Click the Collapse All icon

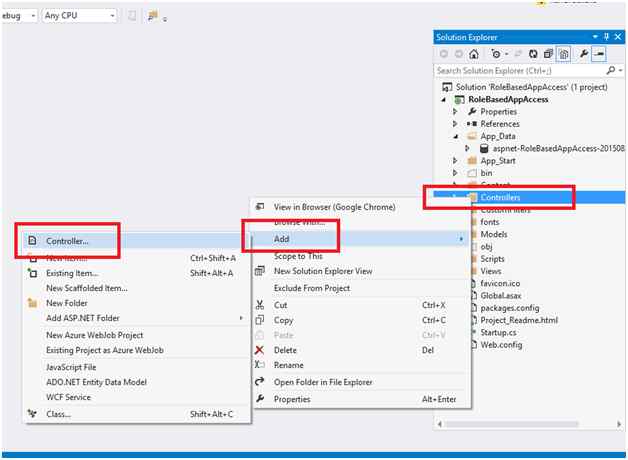coord(548,54)
